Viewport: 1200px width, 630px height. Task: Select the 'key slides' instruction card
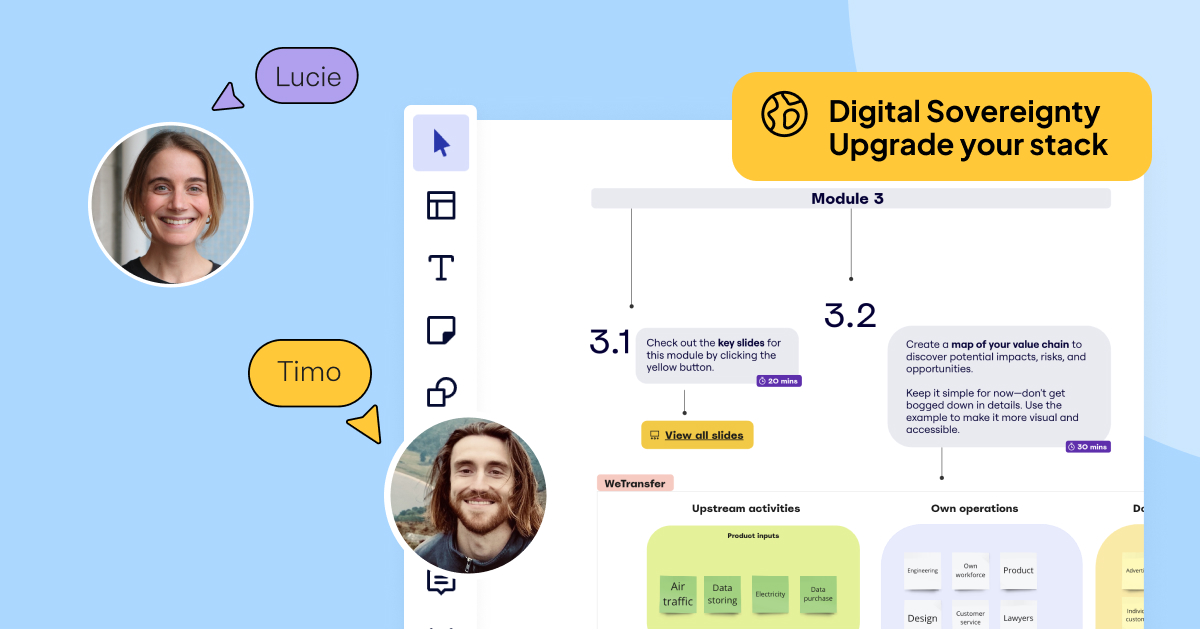click(717, 355)
